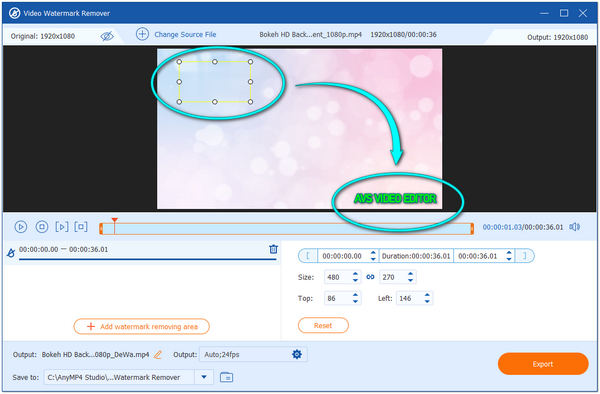Decrease the Top position value

[x=355, y=301]
